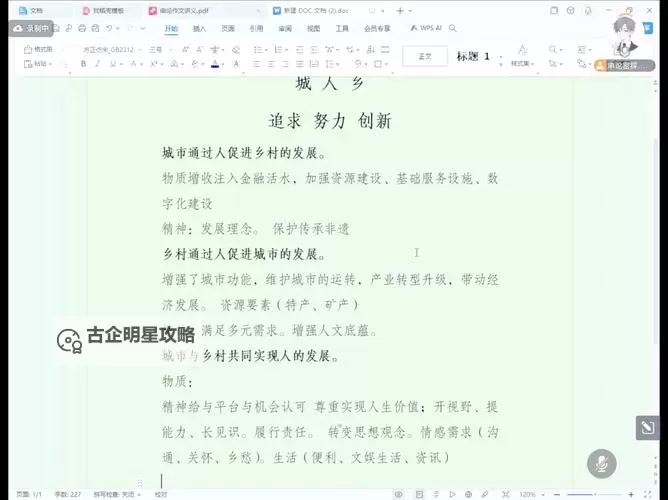This screenshot has height=500, width=668.
Task: Open the 视图 ribbon tab
Action: coord(314,29)
